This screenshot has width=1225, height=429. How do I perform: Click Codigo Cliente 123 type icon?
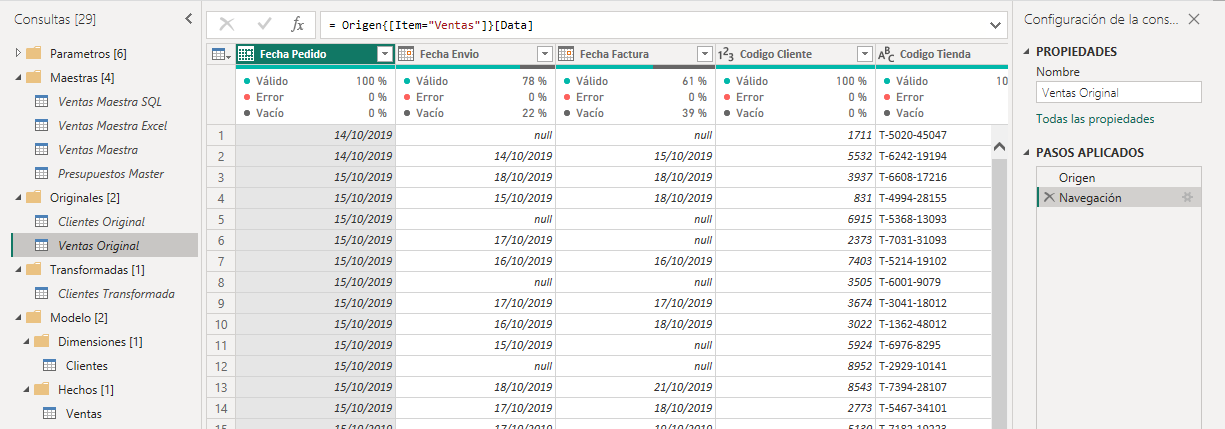[727, 54]
